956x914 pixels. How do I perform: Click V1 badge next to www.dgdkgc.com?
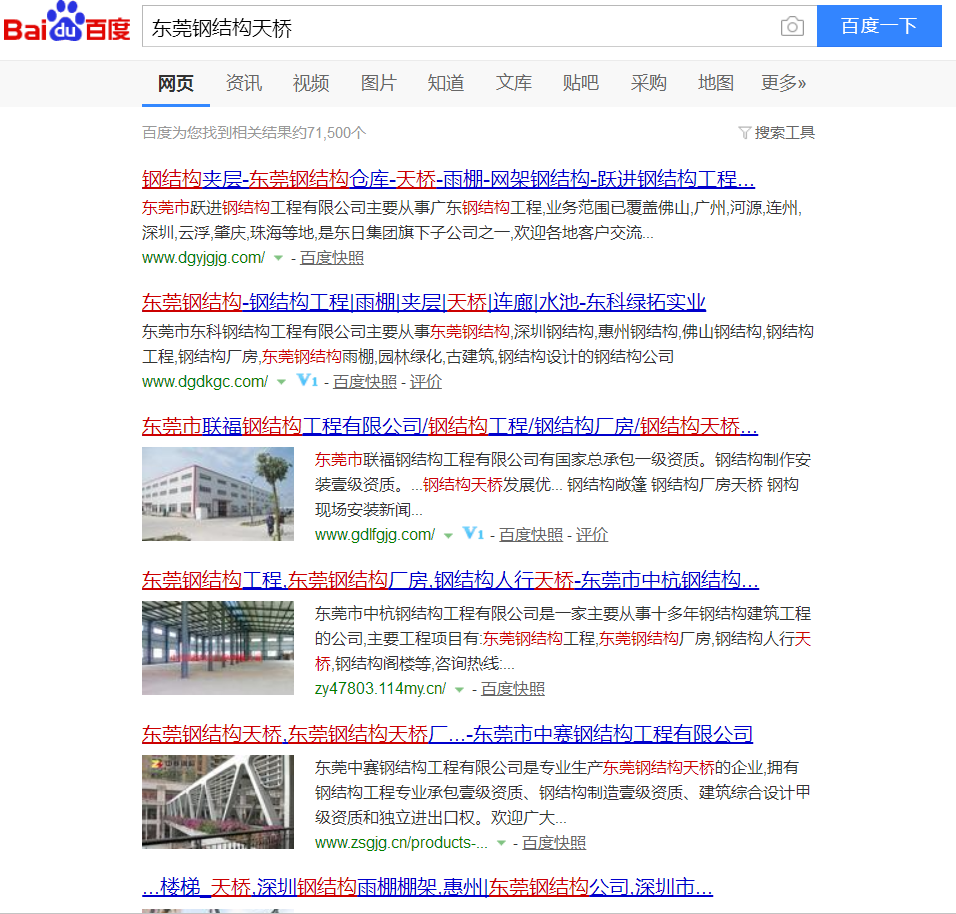pyautogui.click(x=307, y=380)
